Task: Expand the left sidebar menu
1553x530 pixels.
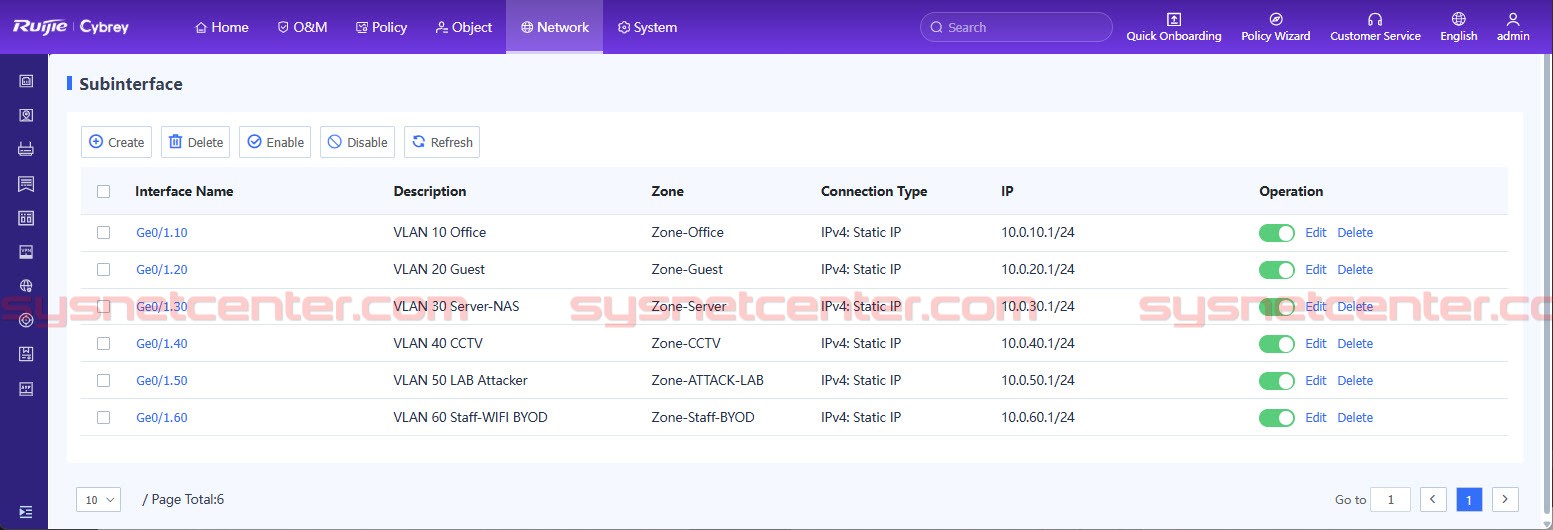Action: pyautogui.click(x=26, y=511)
